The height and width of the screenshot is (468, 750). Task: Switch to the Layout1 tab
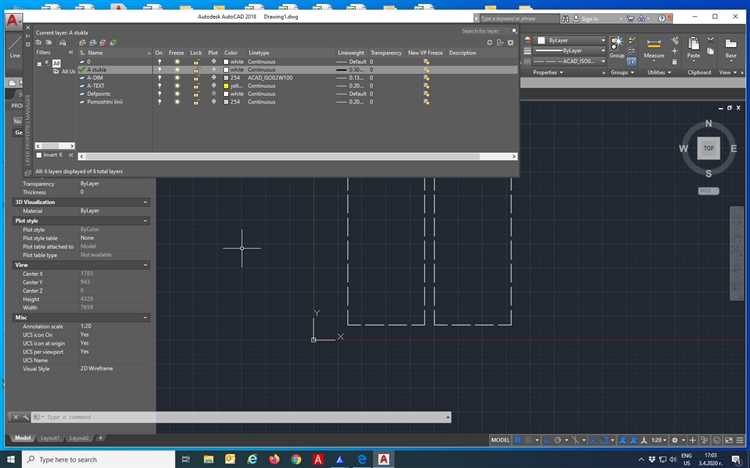click(49, 438)
